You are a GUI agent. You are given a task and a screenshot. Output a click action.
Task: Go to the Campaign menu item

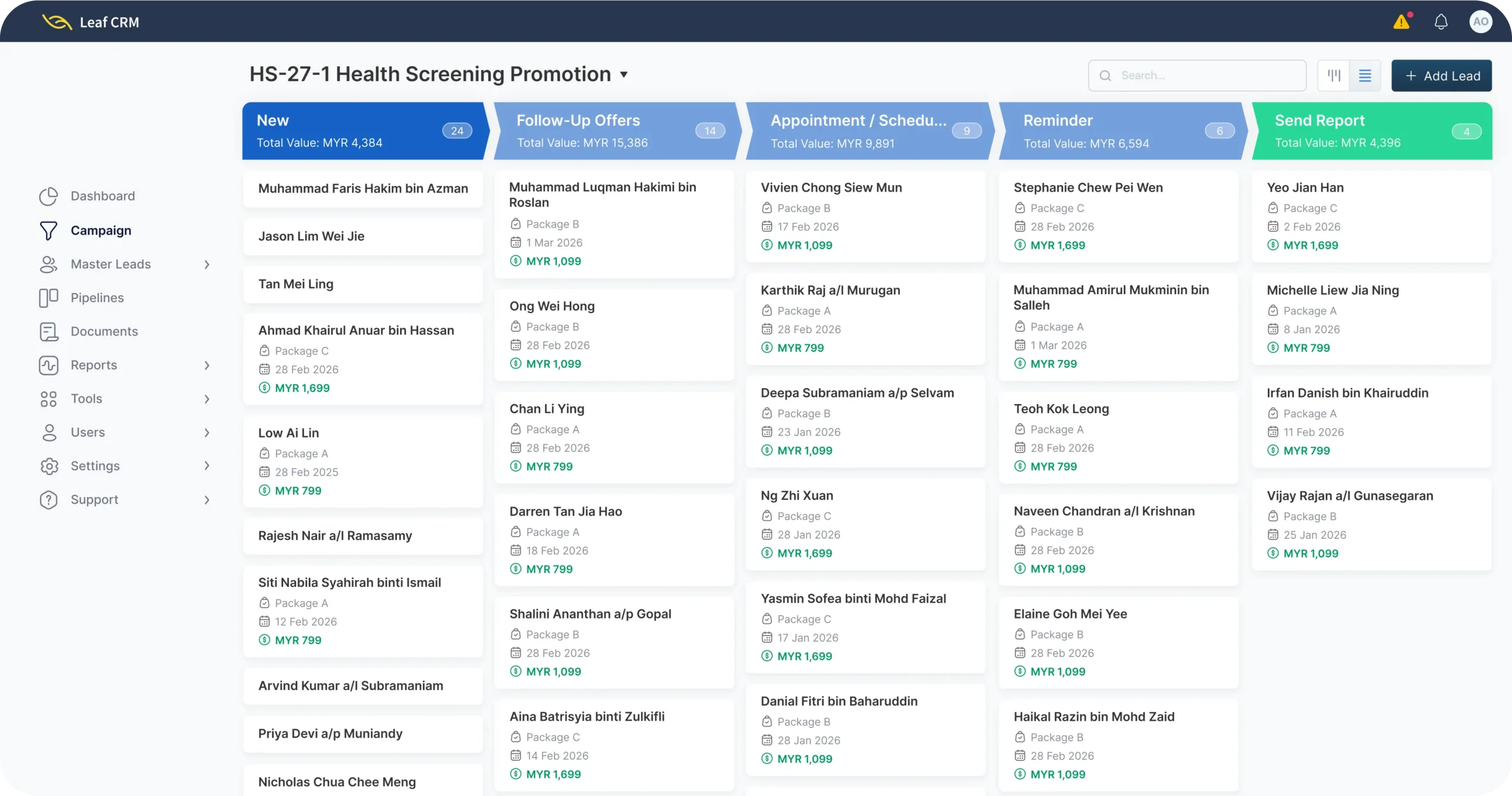[100, 230]
